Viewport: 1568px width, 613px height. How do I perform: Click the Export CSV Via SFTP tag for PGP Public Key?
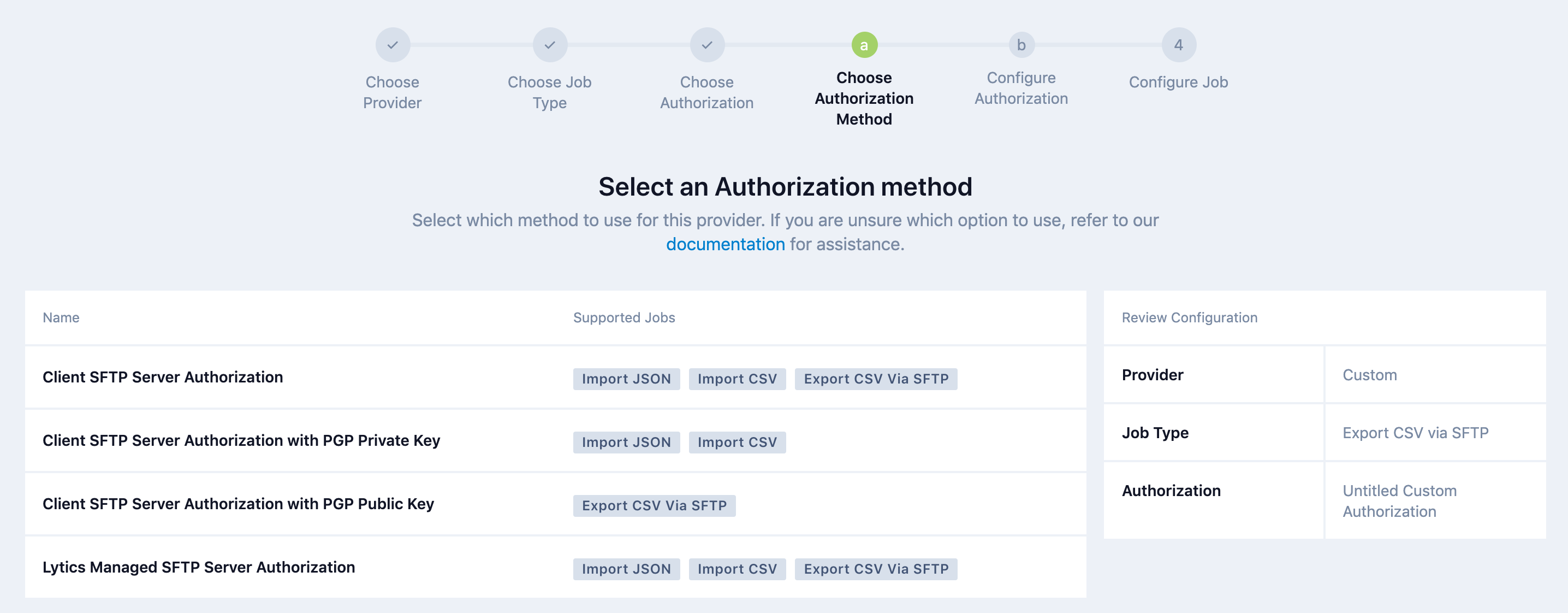pos(654,505)
